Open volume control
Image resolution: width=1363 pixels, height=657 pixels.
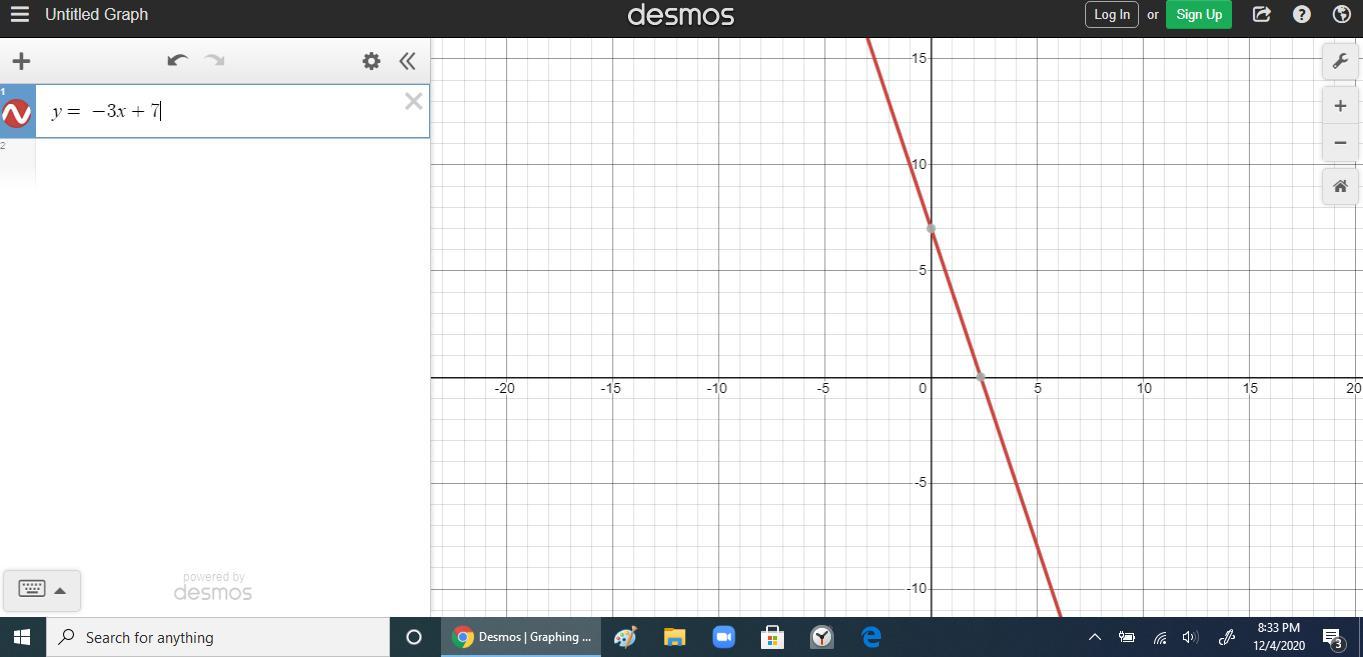pos(1190,637)
